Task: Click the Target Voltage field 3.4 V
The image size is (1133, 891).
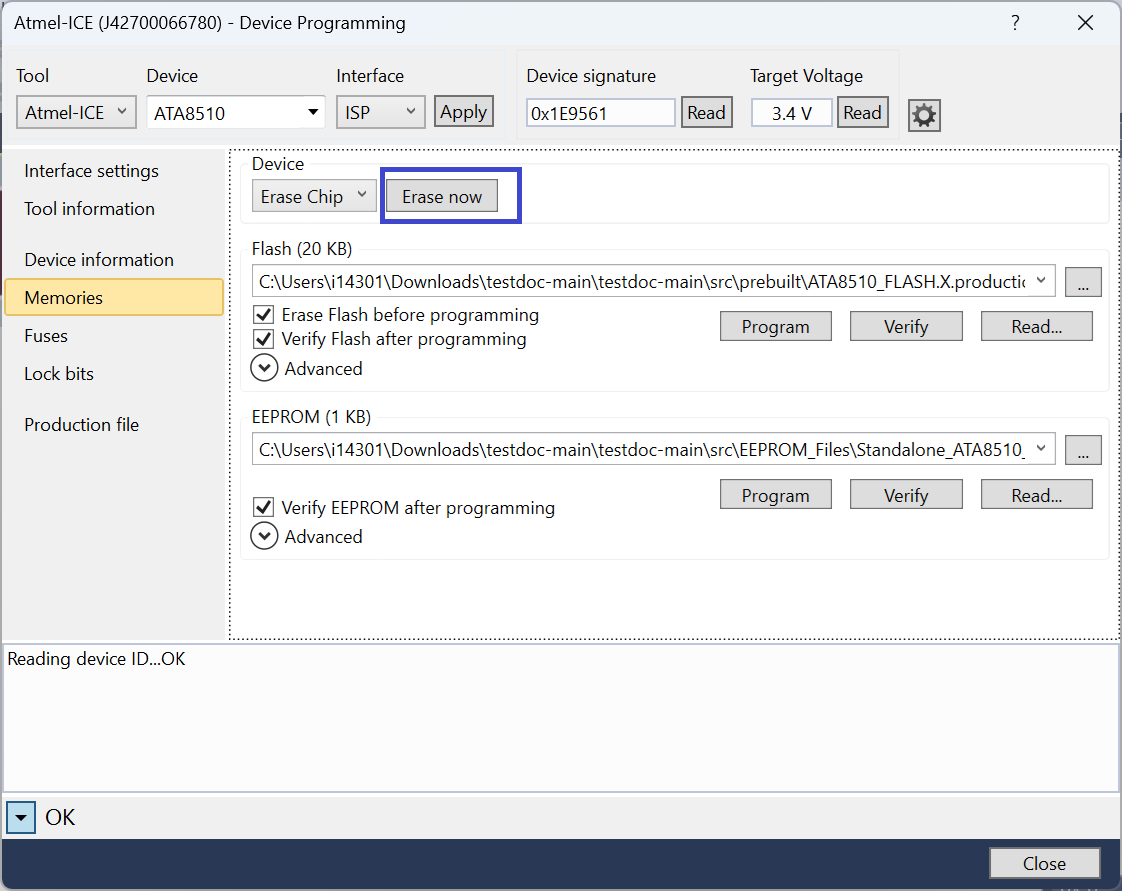Action: click(792, 113)
